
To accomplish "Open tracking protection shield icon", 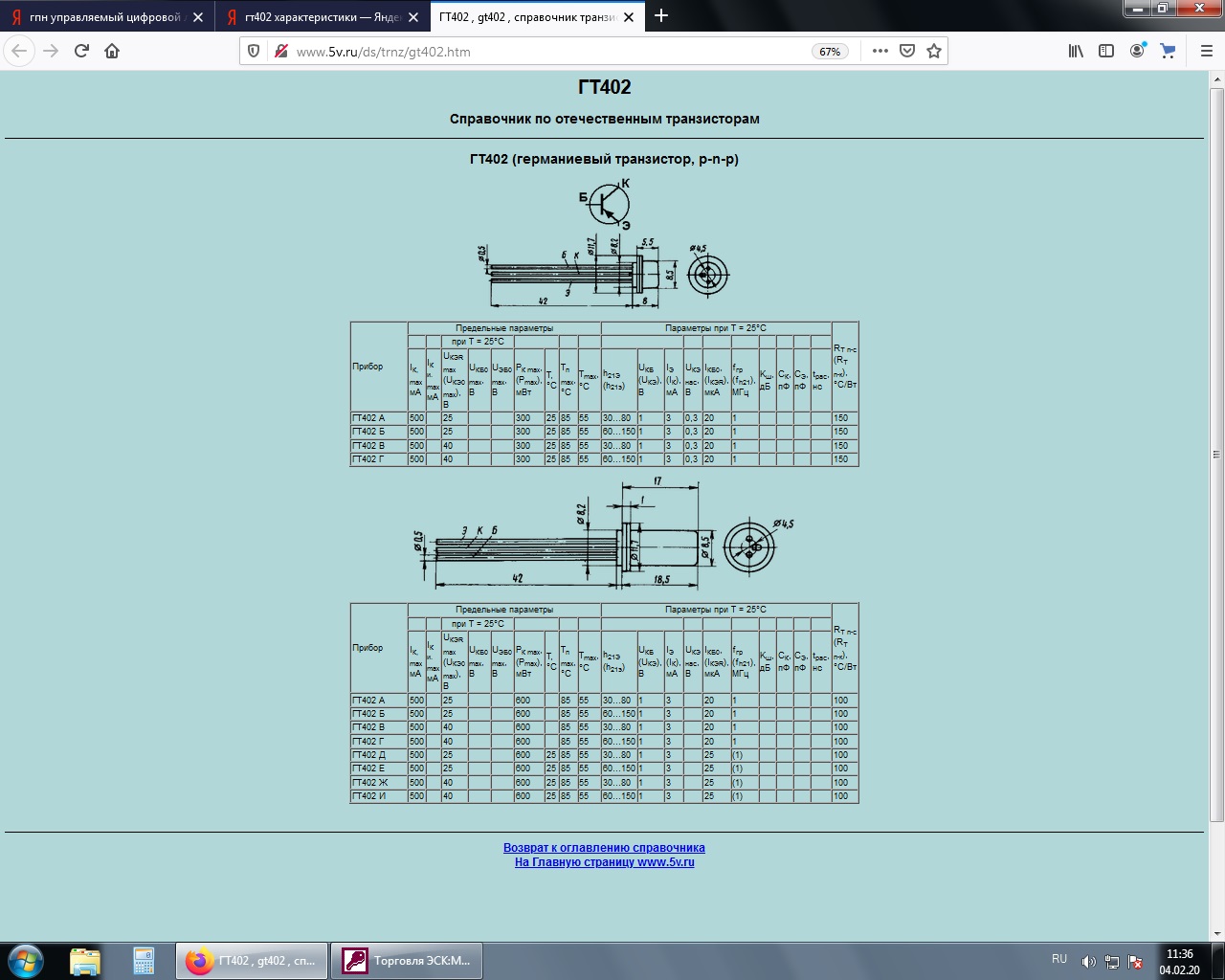I will [x=254, y=52].
